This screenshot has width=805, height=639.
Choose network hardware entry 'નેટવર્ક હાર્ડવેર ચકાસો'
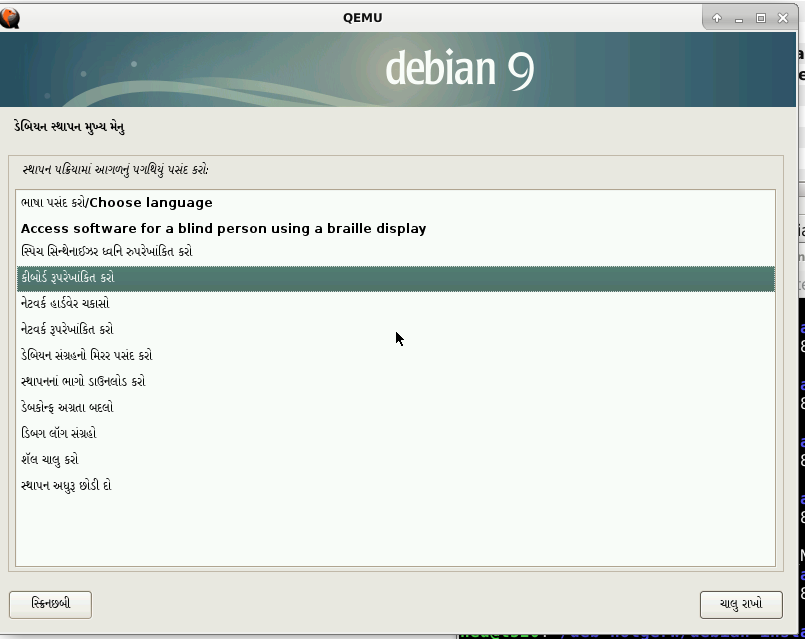point(395,304)
